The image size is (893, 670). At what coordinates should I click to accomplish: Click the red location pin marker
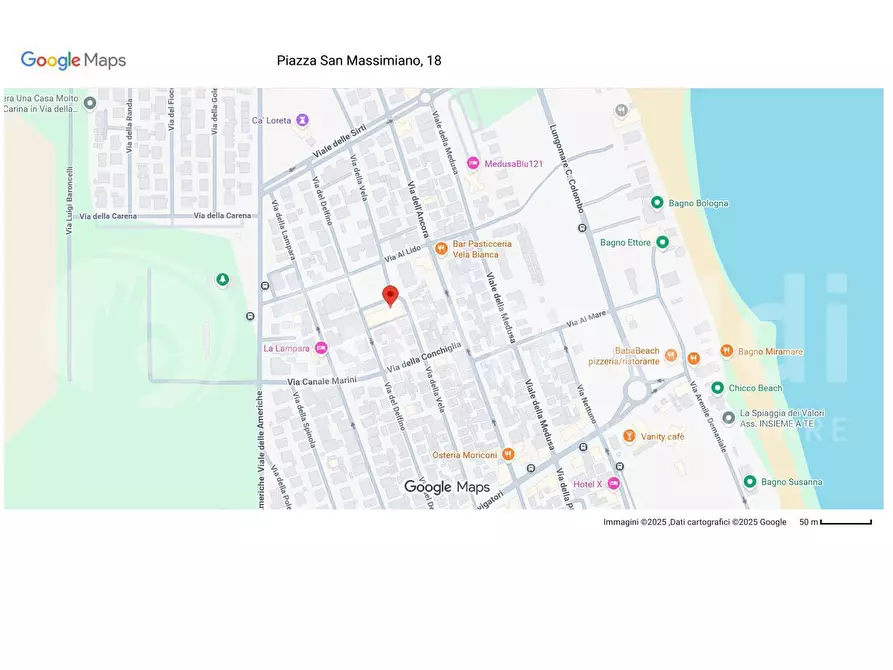click(391, 296)
